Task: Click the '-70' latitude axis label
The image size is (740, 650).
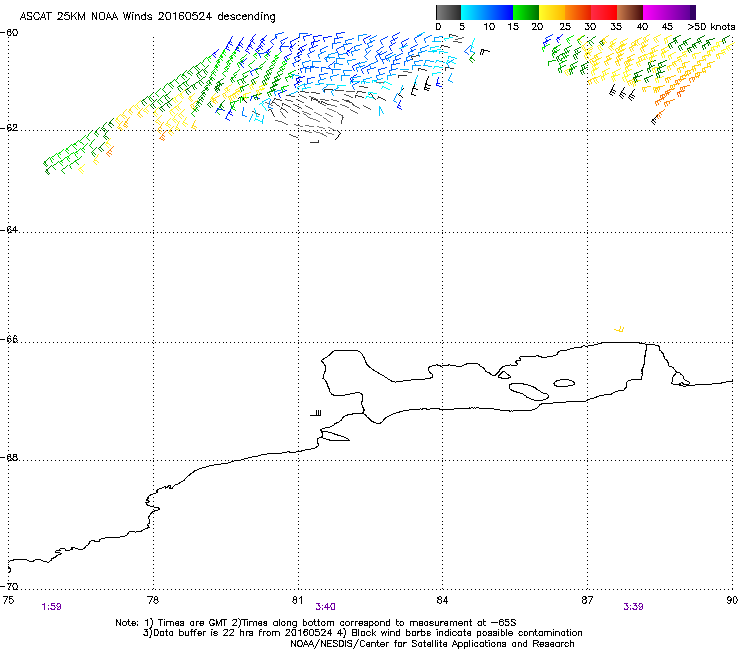Action: [9, 586]
